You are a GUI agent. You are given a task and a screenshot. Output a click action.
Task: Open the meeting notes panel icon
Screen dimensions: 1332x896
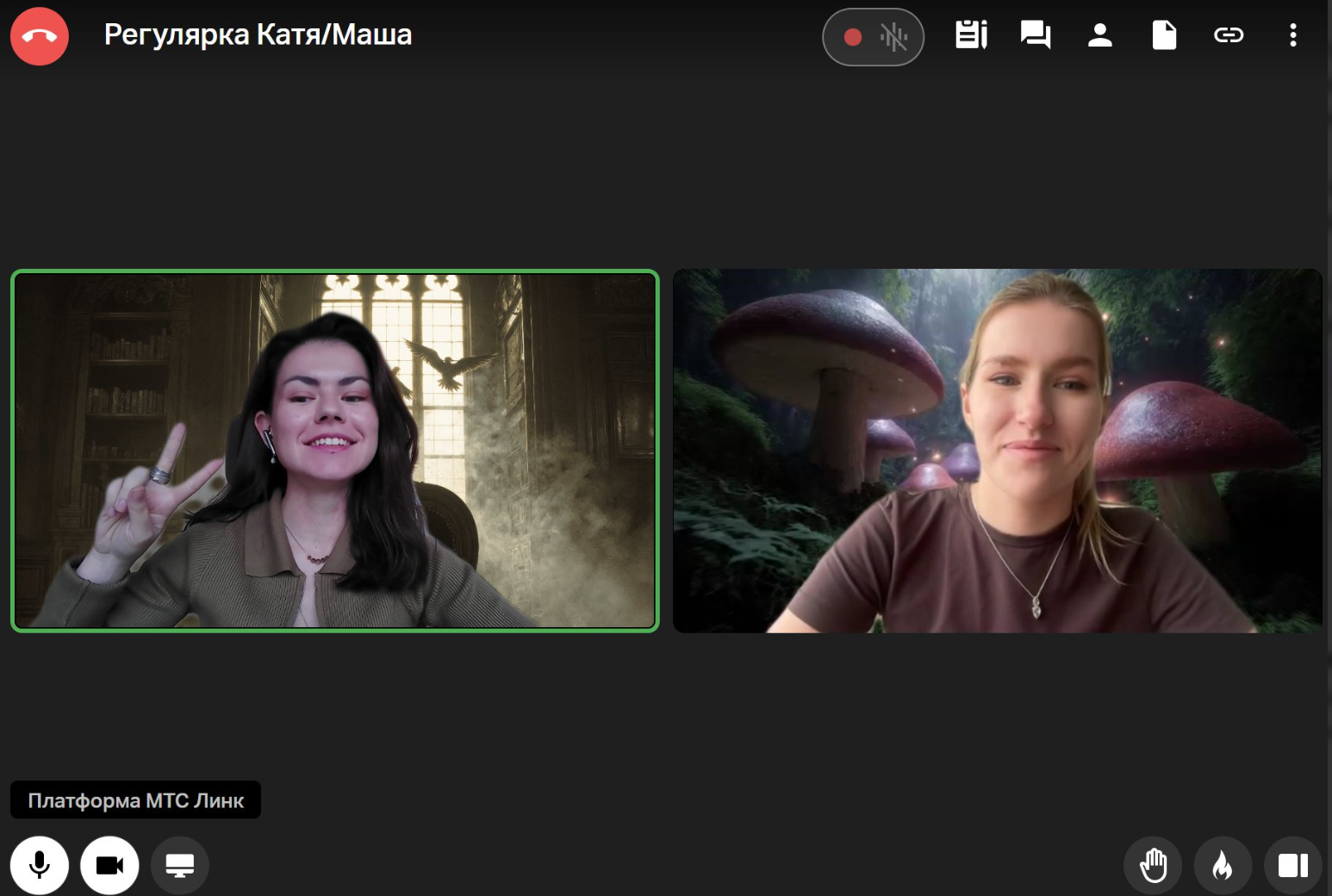coord(971,35)
